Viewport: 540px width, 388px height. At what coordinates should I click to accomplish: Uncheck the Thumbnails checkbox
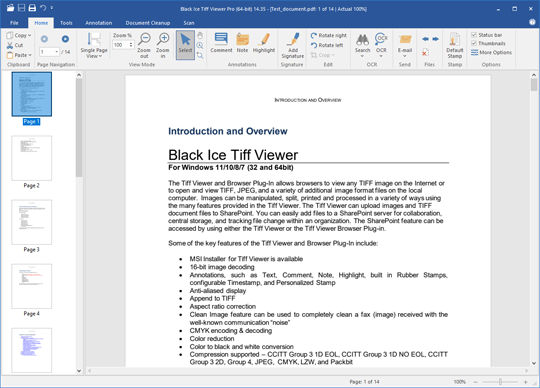pos(474,43)
